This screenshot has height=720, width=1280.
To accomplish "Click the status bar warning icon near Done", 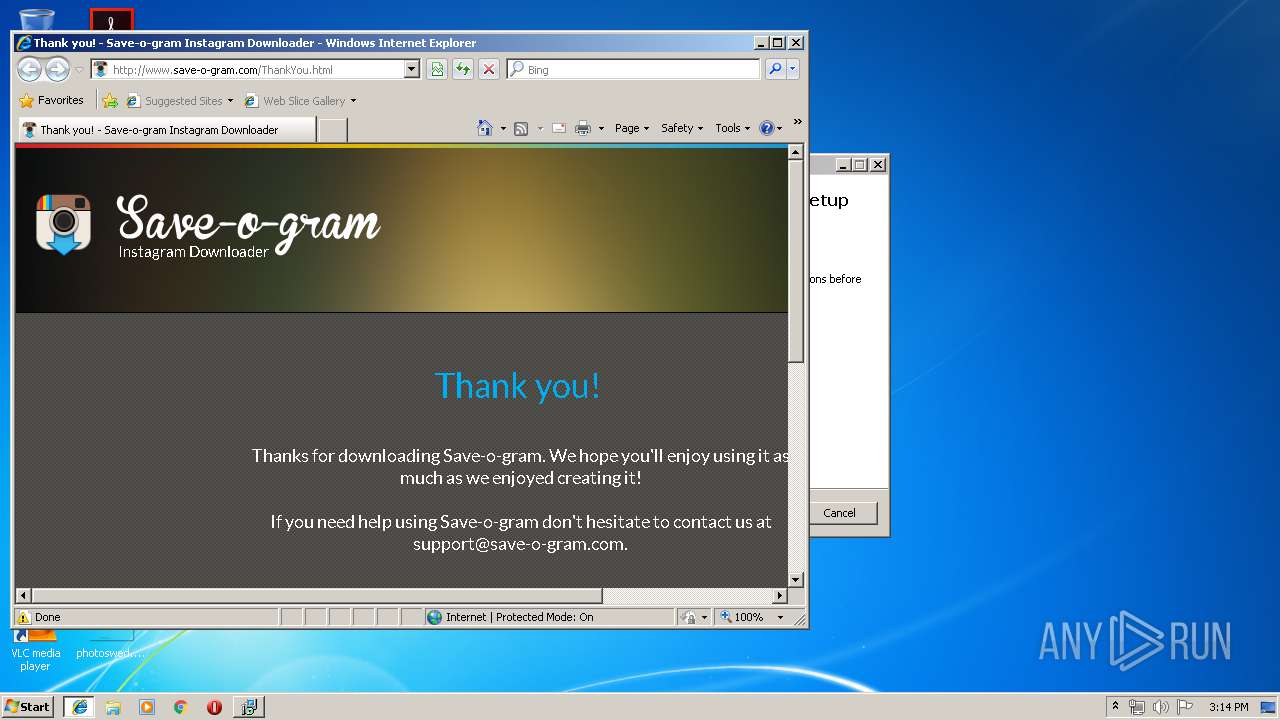I will tap(23, 617).
